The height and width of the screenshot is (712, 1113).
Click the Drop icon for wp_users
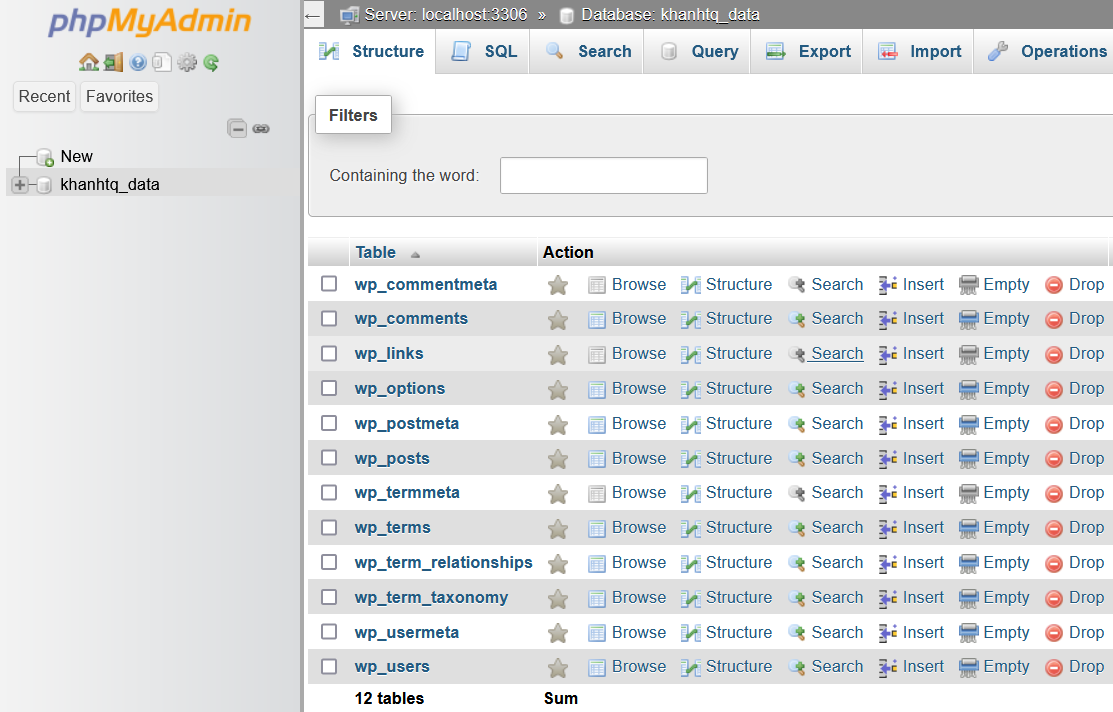click(x=1053, y=667)
